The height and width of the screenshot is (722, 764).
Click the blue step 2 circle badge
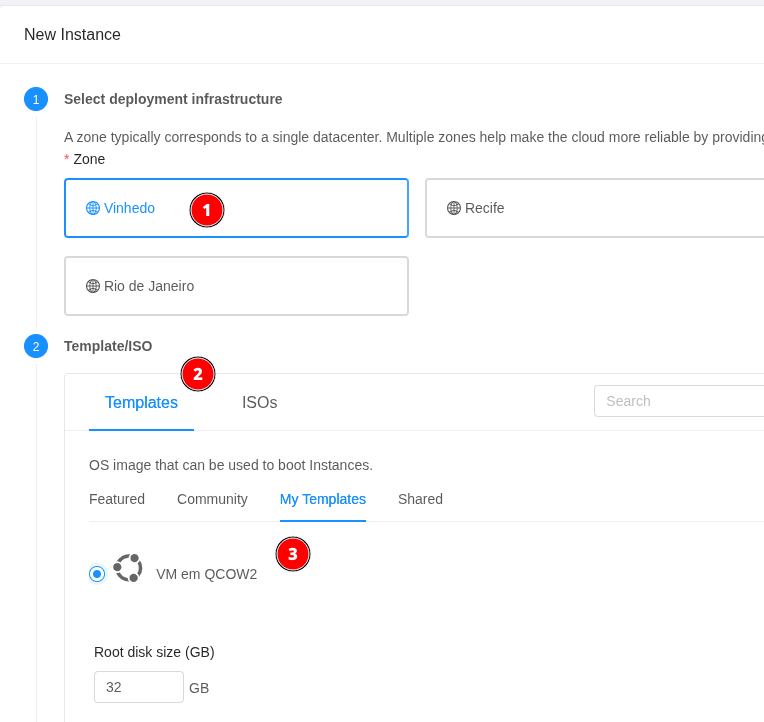click(36, 346)
